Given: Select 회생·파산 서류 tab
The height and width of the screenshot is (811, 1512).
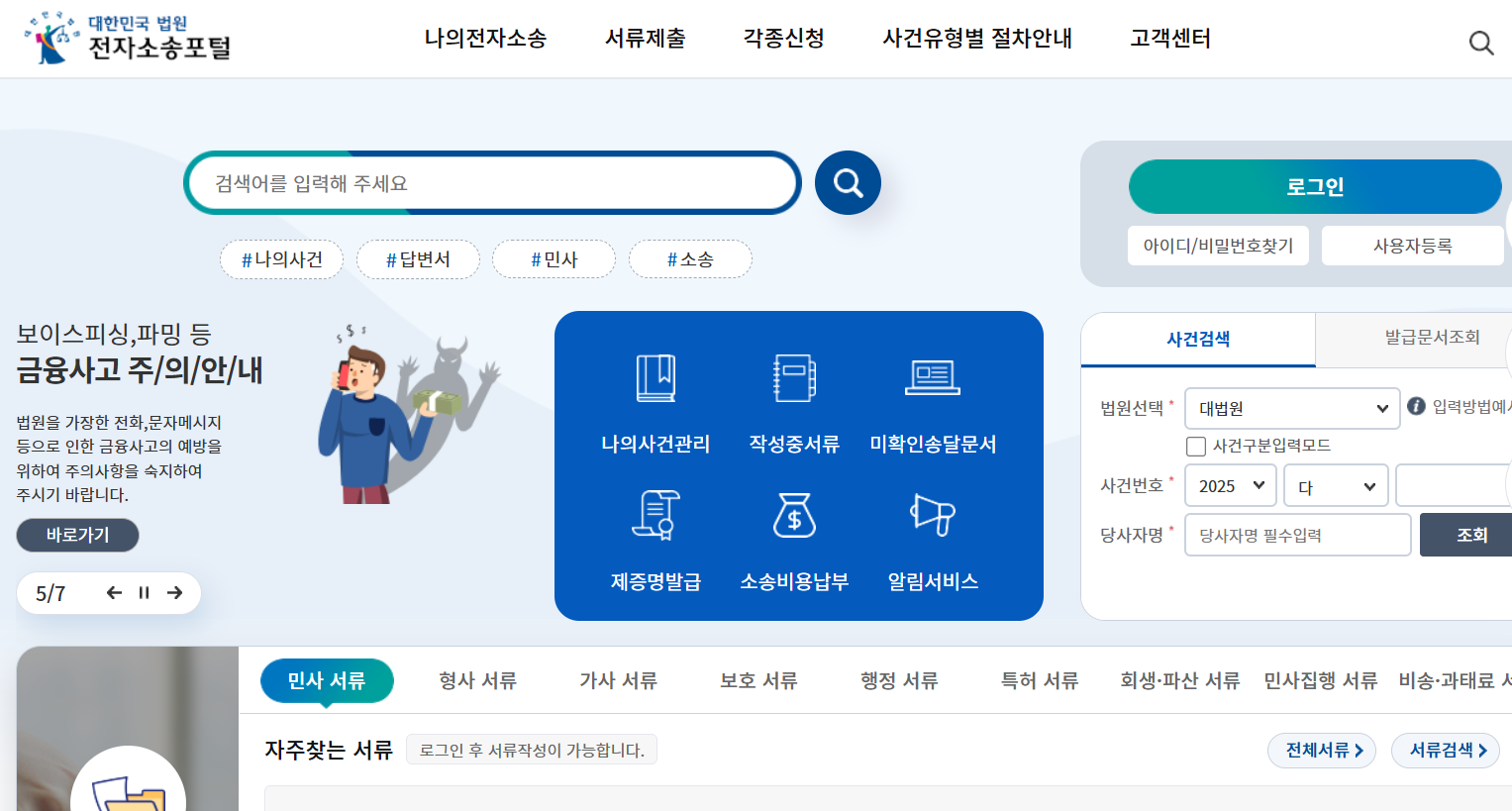Looking at the screenshot, I should 1180,681.
